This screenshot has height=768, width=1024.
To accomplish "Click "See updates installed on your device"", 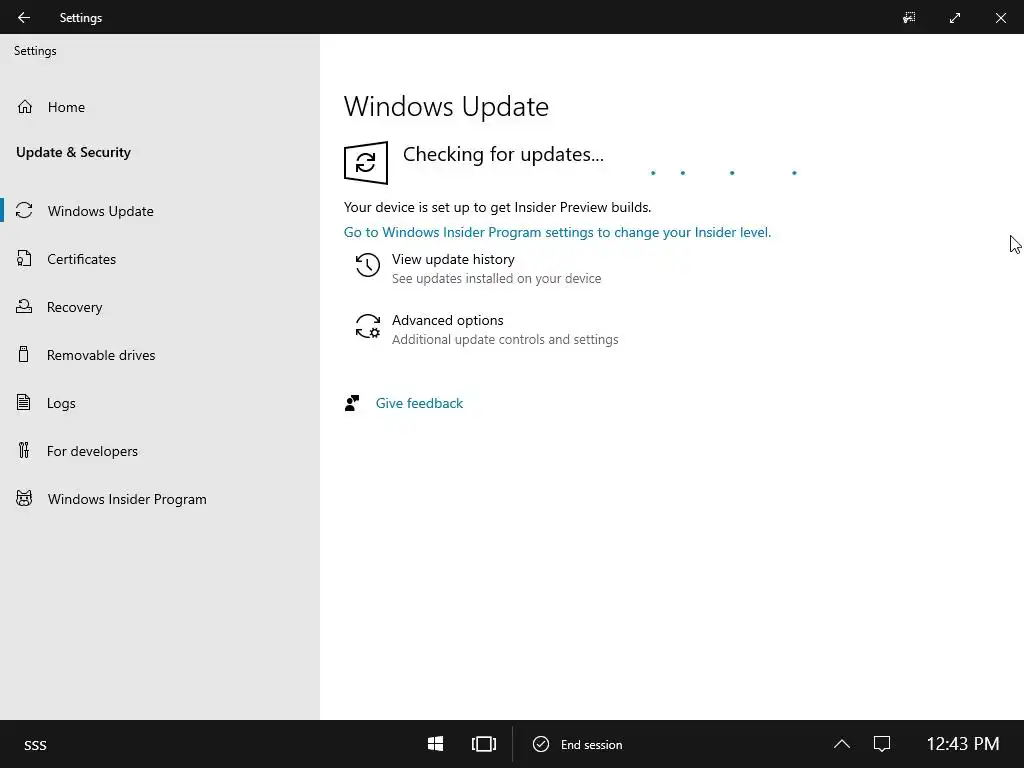I will [x=496, y=279].
